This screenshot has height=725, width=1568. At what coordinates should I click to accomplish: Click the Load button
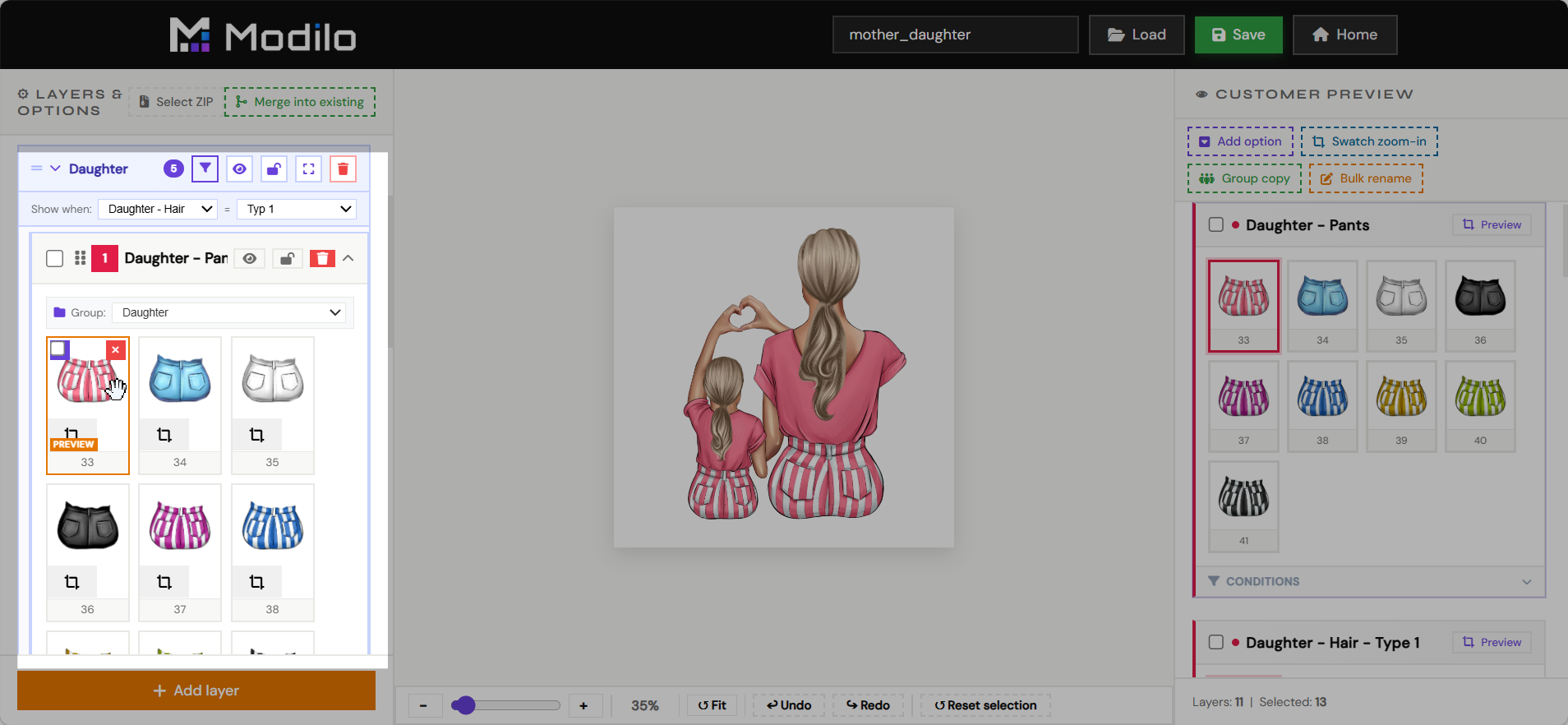[1137, 35]
